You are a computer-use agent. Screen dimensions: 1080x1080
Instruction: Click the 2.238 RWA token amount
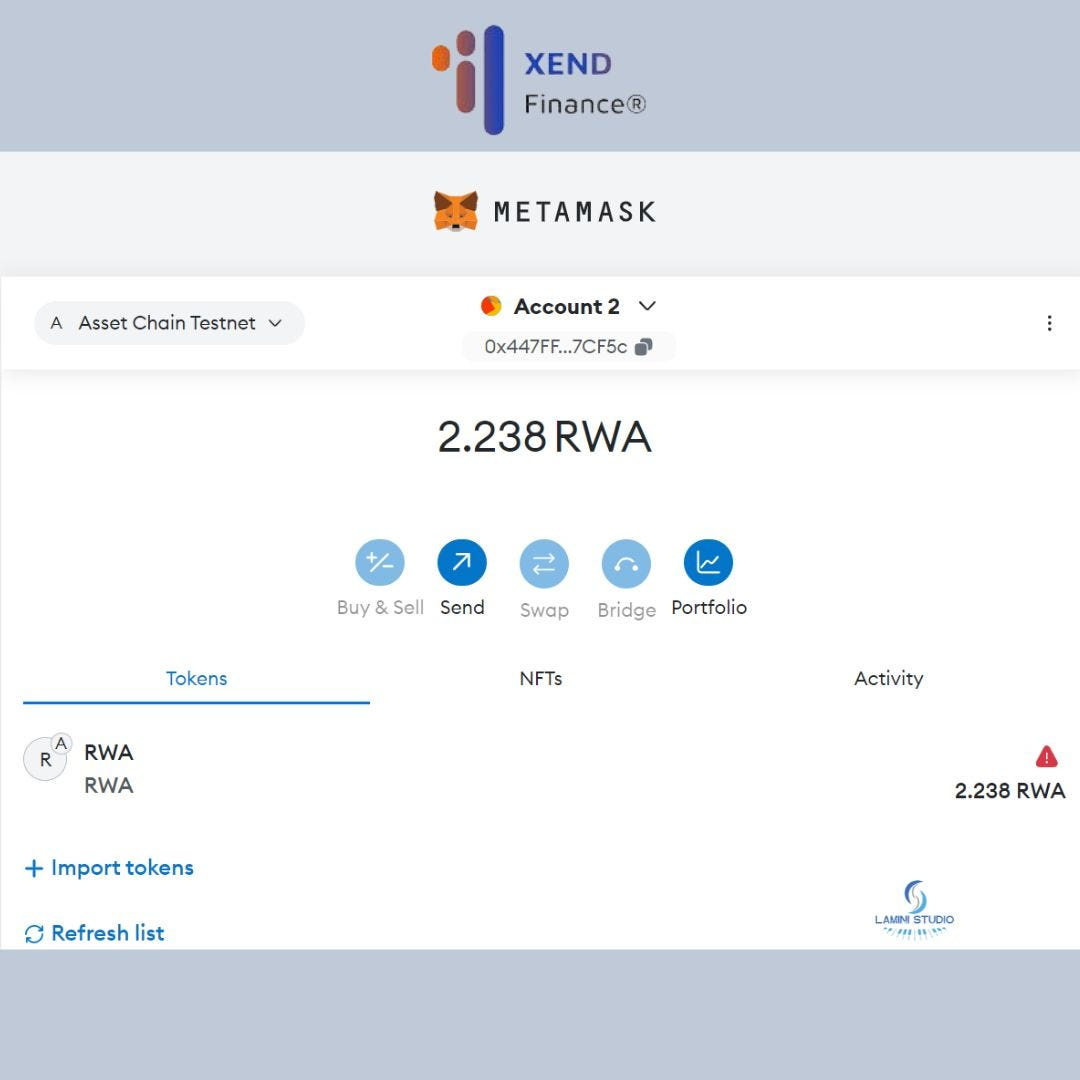coord(1010,791)
